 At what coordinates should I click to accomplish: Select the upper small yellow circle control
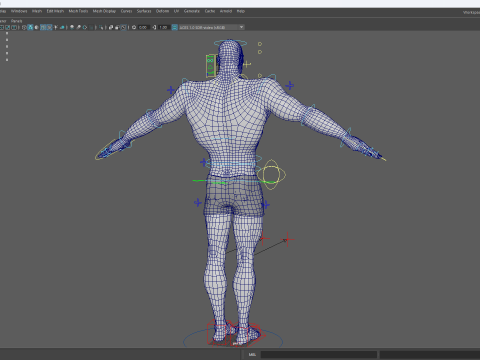260,44
